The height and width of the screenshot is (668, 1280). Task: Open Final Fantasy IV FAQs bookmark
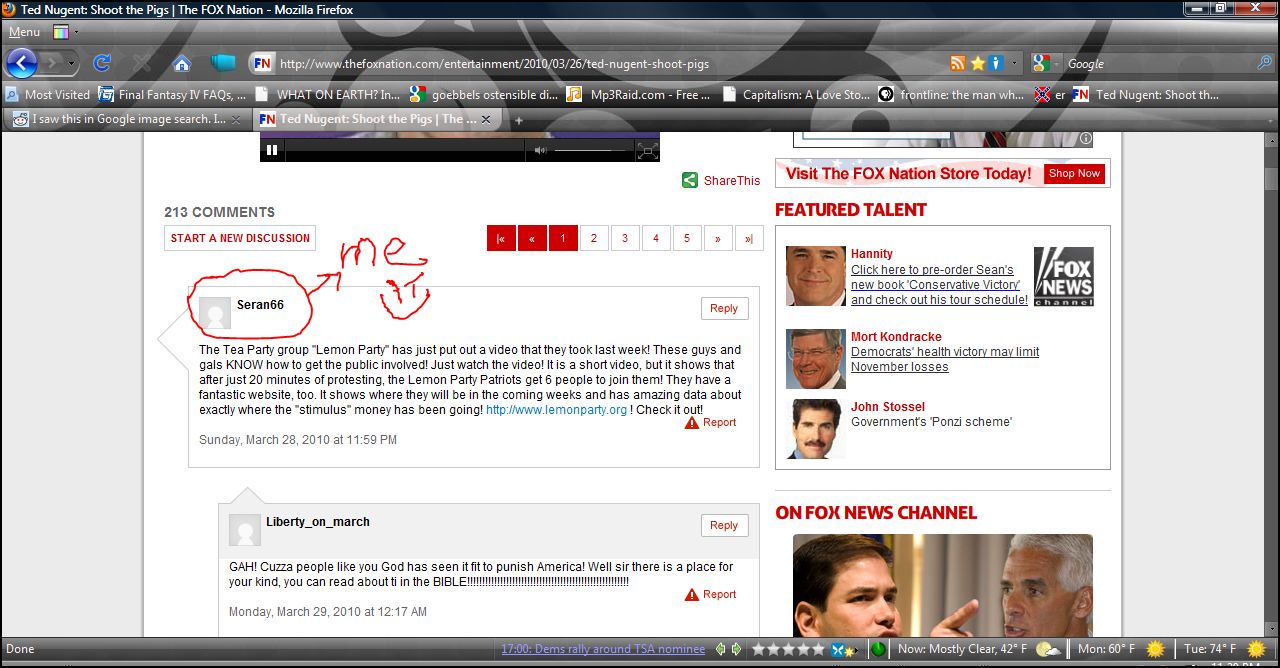(x=173, y=94)
